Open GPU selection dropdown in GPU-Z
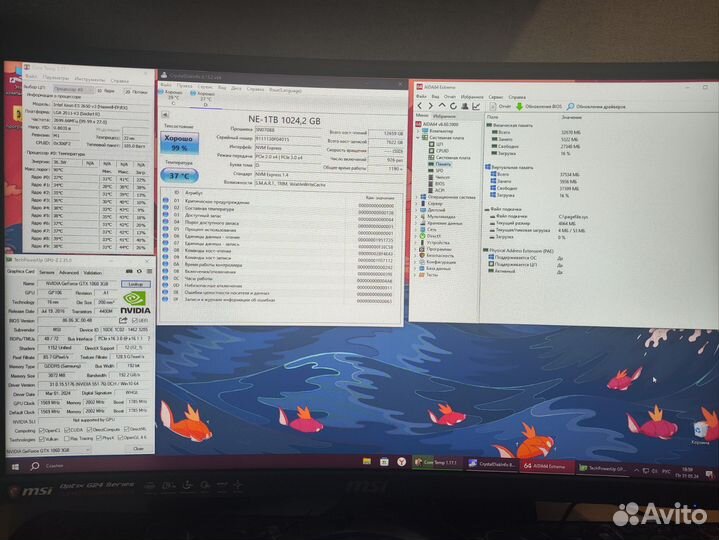Image resolution: width=719 pixels, height=540 pixels. pyautogui.click(x=49, y=450)
